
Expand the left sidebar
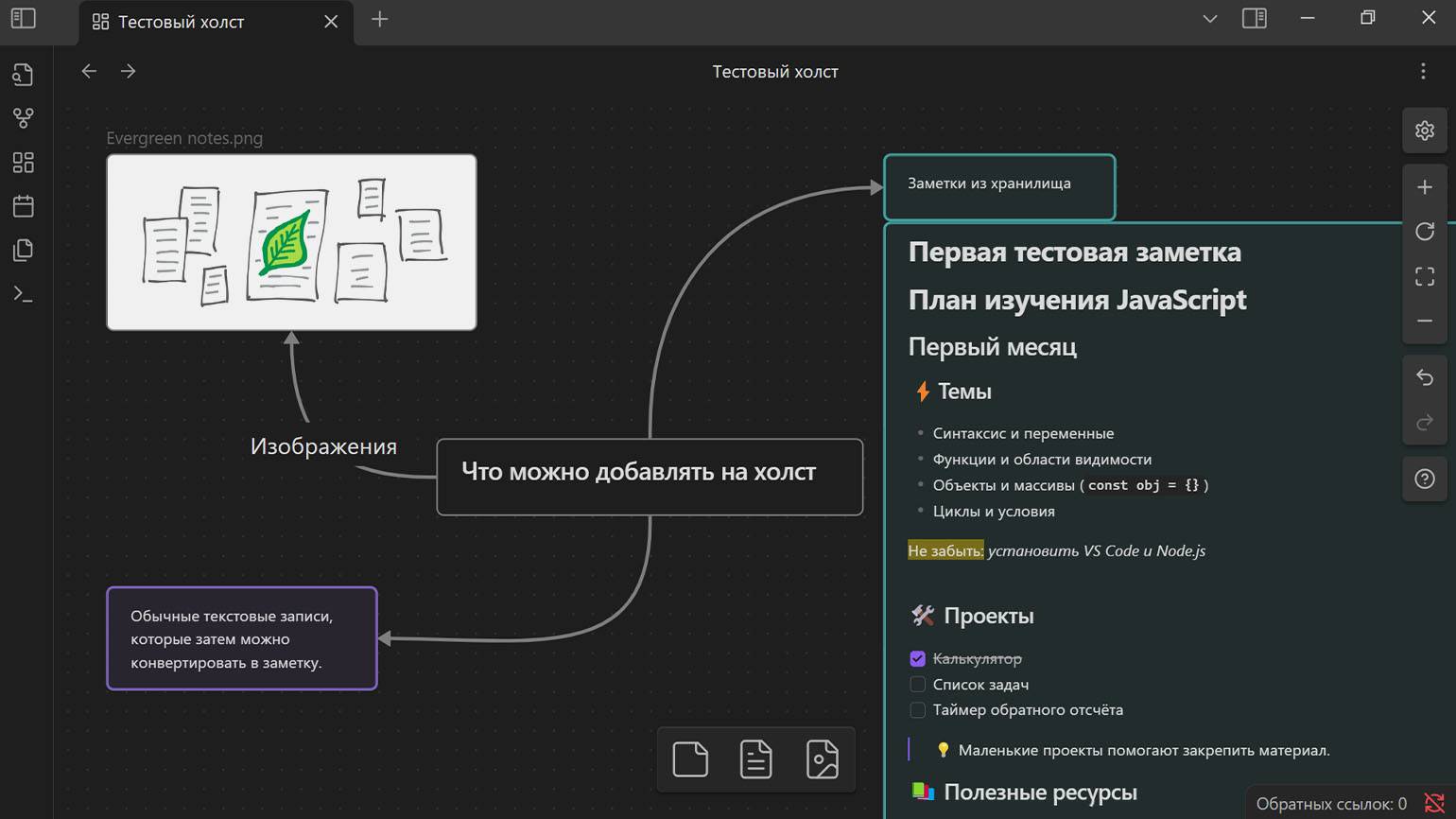point(24,19)
